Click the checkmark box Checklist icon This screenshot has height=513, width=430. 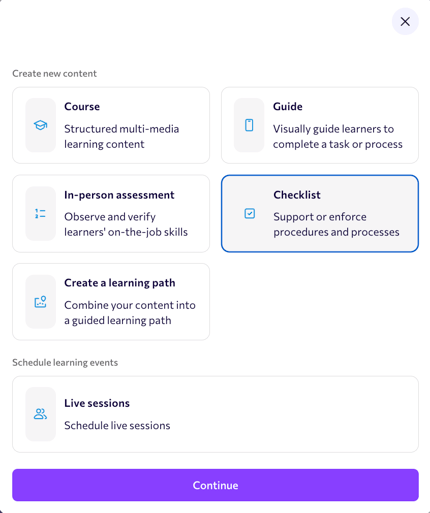(250, 213)
